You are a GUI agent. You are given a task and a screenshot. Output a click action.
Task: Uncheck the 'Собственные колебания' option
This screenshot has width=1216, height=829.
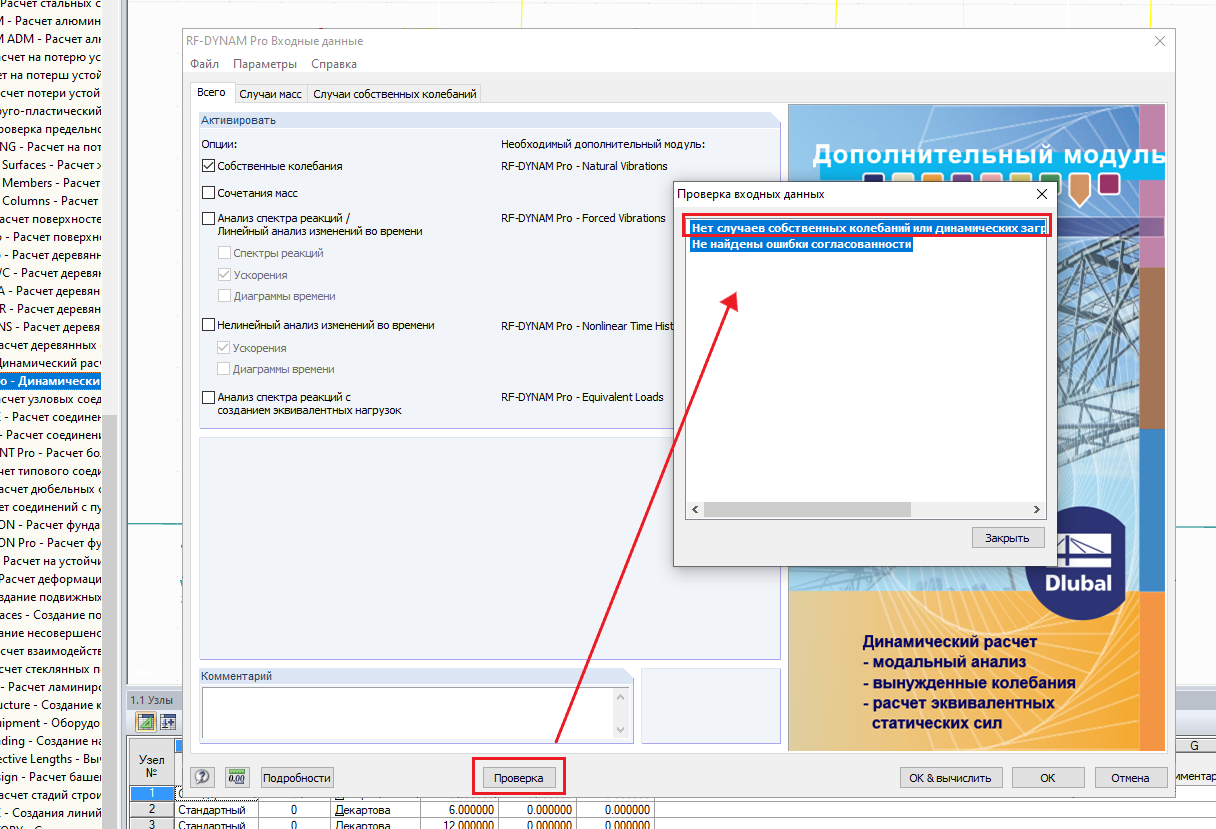208,166
